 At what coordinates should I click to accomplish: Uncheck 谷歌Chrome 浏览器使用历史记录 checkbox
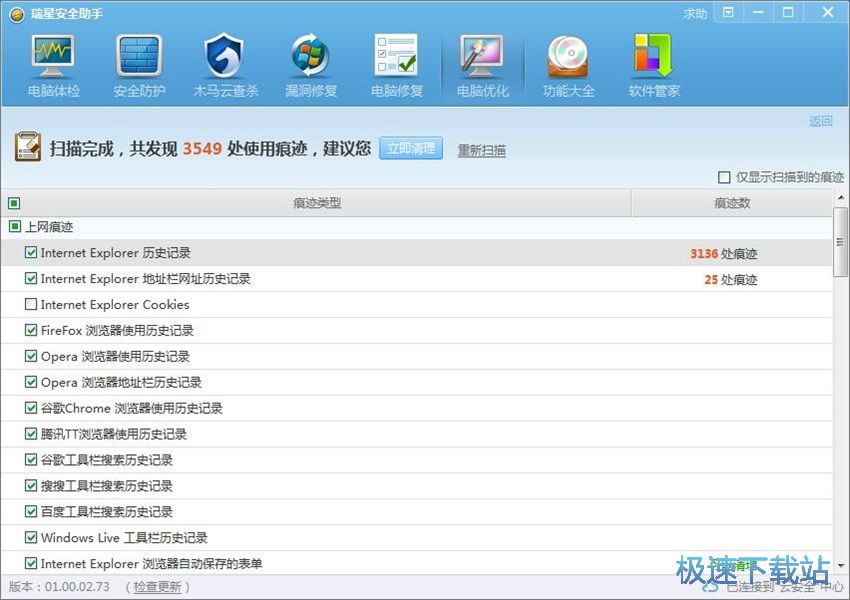(x=31, y=408)
